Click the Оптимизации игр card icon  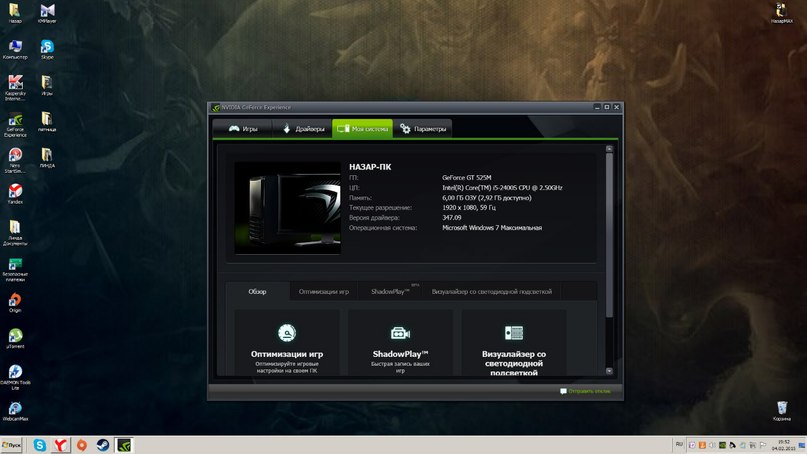click(x=287, y=333)
